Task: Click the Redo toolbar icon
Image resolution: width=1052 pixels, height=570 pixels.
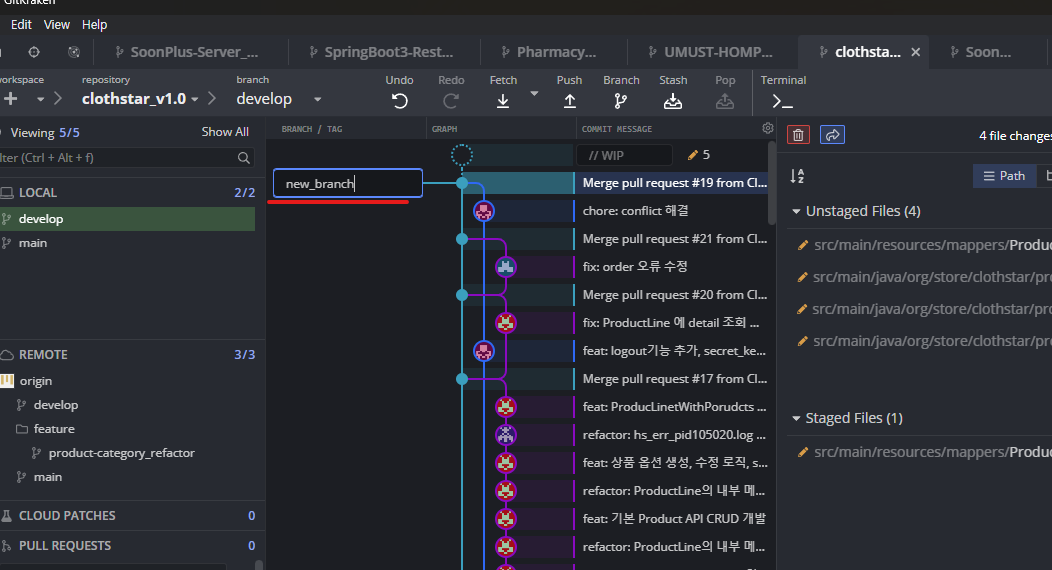Action: [451, 101]
